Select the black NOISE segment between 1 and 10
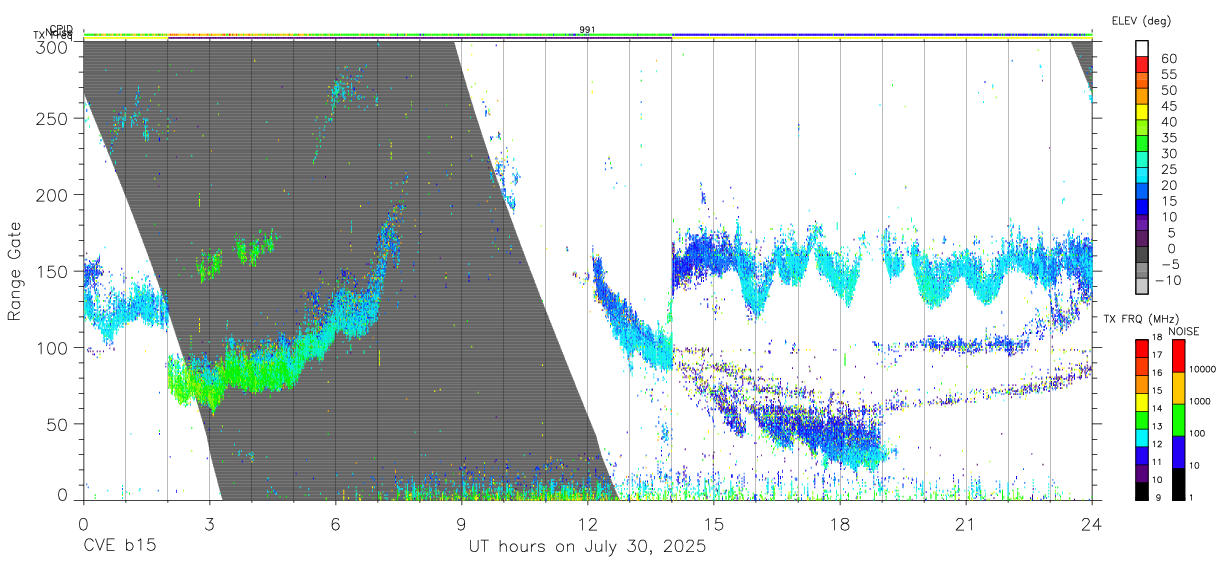Image resolution: width=1228 pixels, height=567 pixels. coord(1179,482)
